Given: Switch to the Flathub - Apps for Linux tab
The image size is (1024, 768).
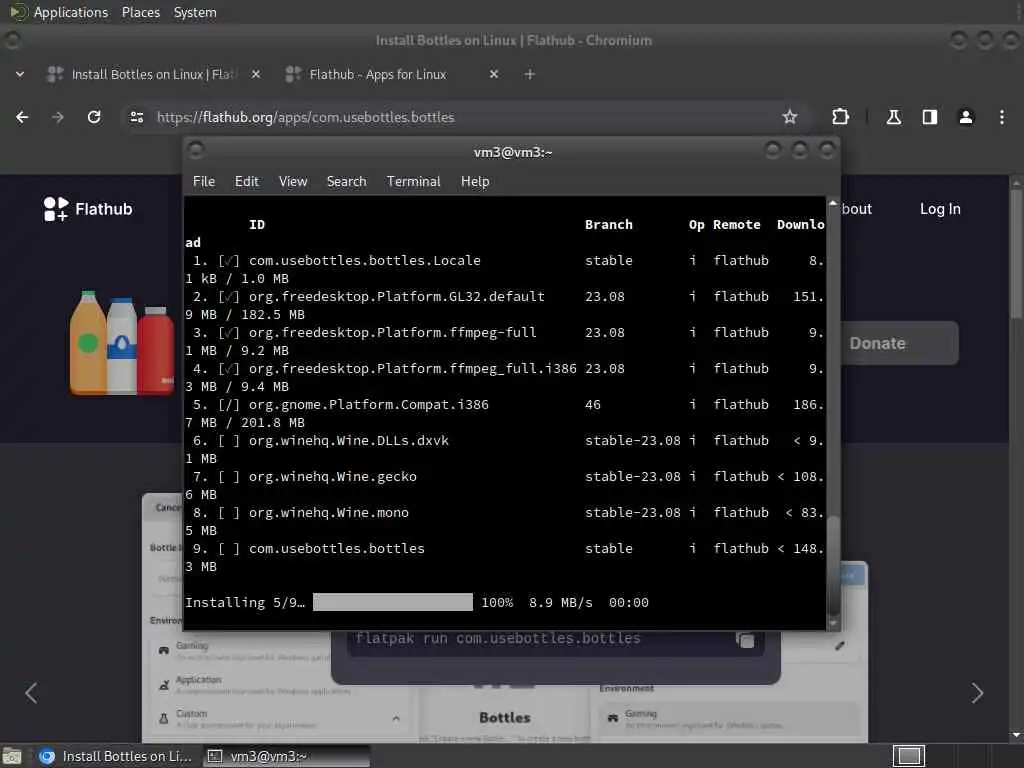Looking at the screenshot, I should click(392, 74).
